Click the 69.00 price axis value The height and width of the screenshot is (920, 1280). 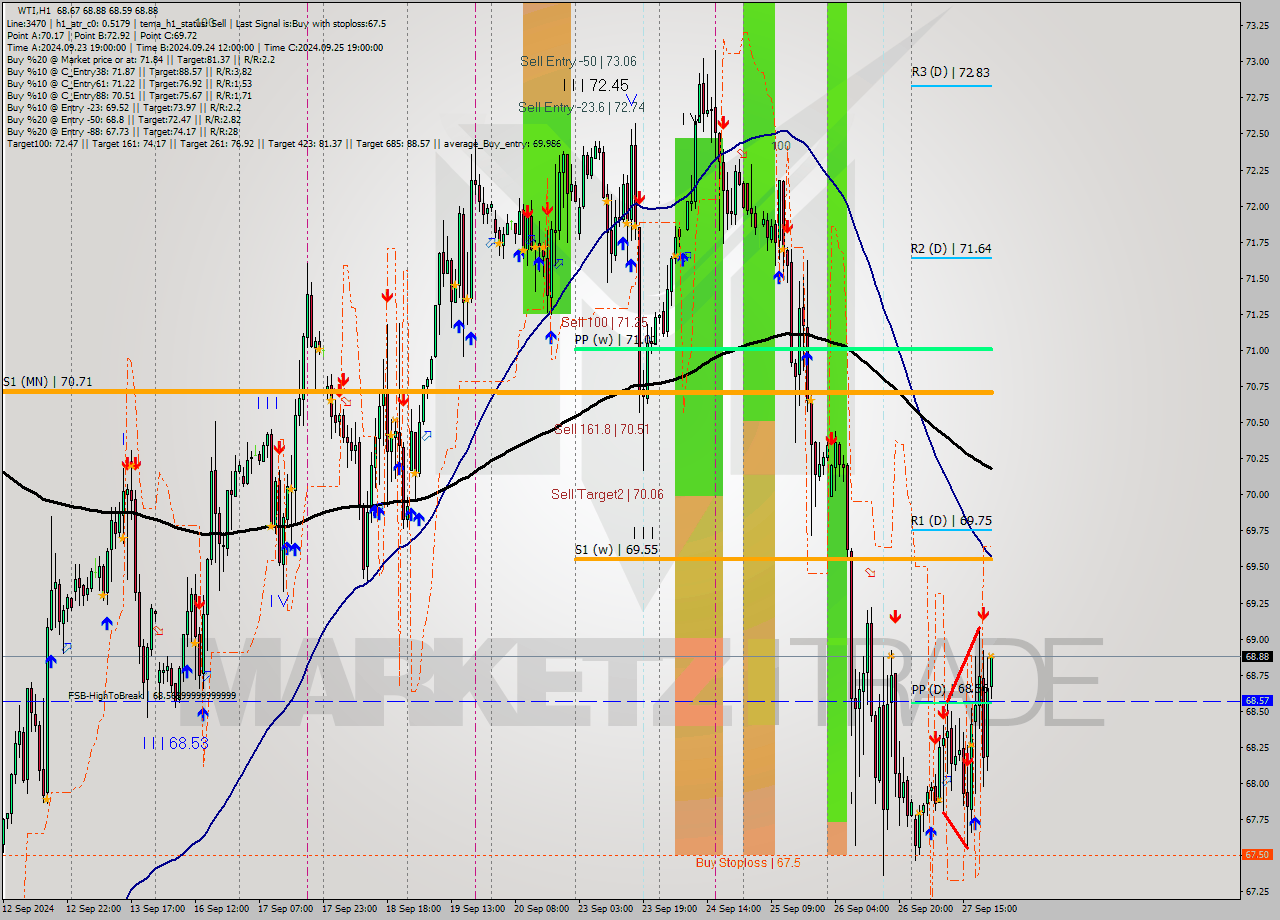coord(1257,639)
